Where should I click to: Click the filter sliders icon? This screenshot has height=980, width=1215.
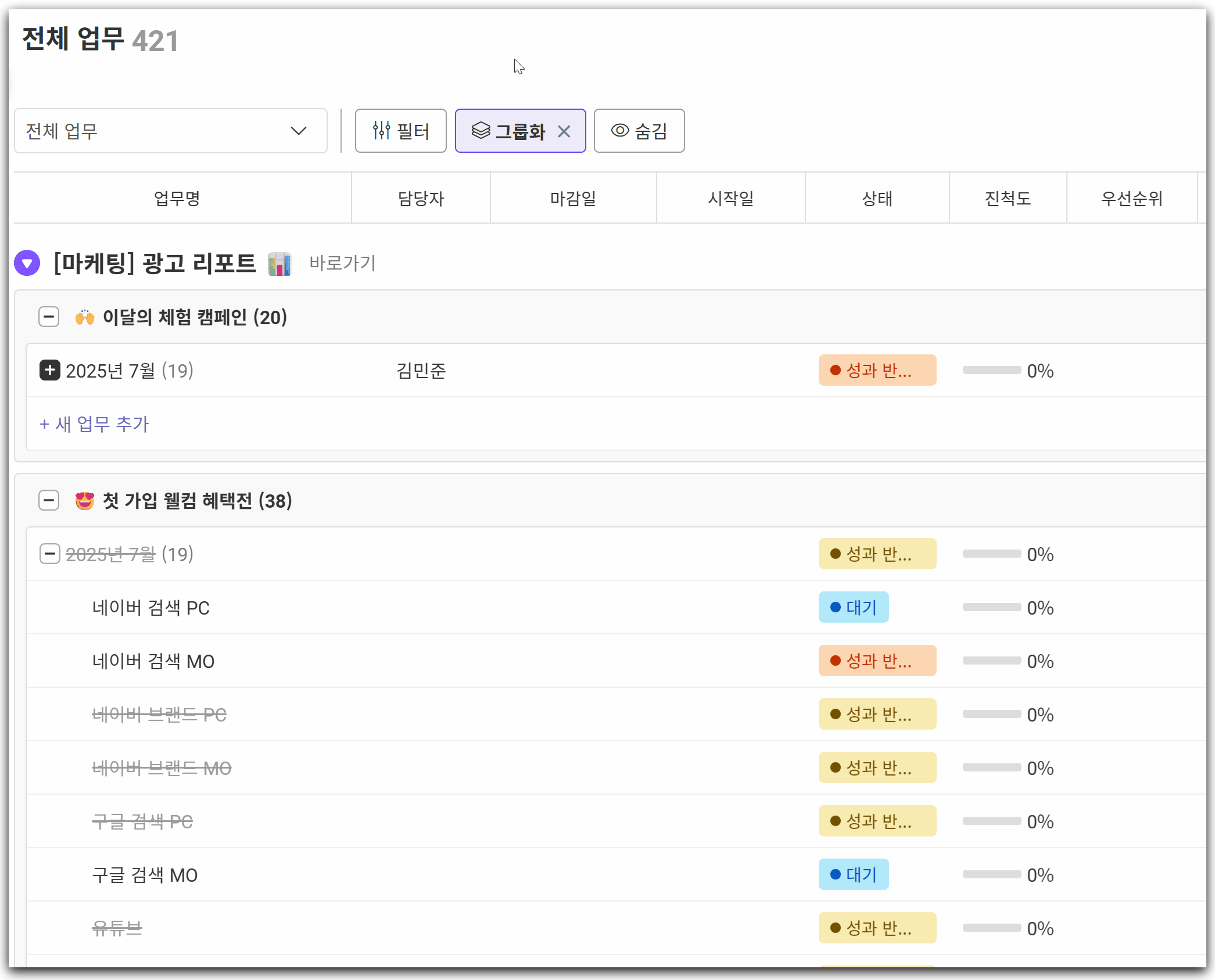(x=381, y=131)
